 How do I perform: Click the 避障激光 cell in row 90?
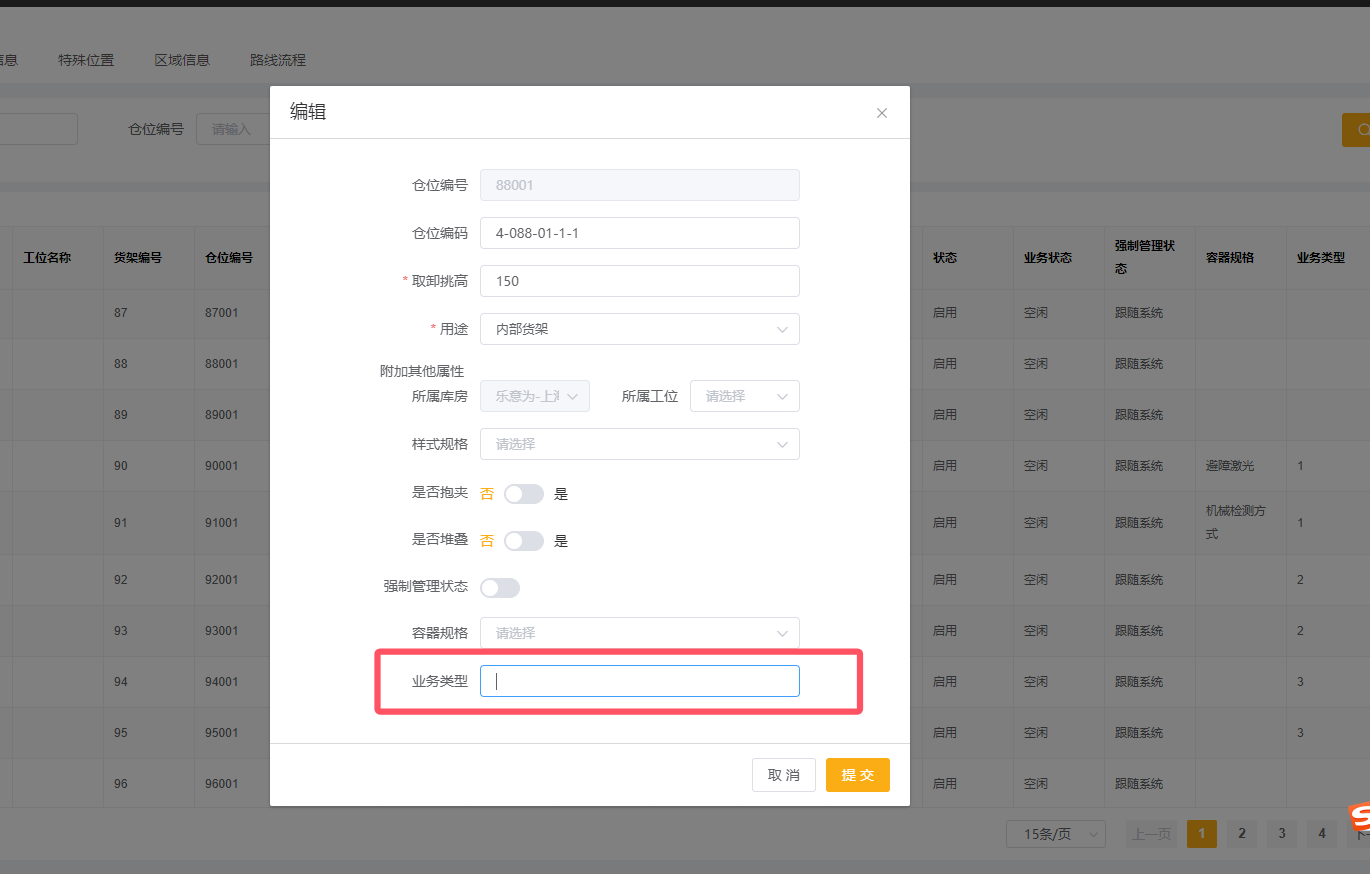tap(1230, 466)
